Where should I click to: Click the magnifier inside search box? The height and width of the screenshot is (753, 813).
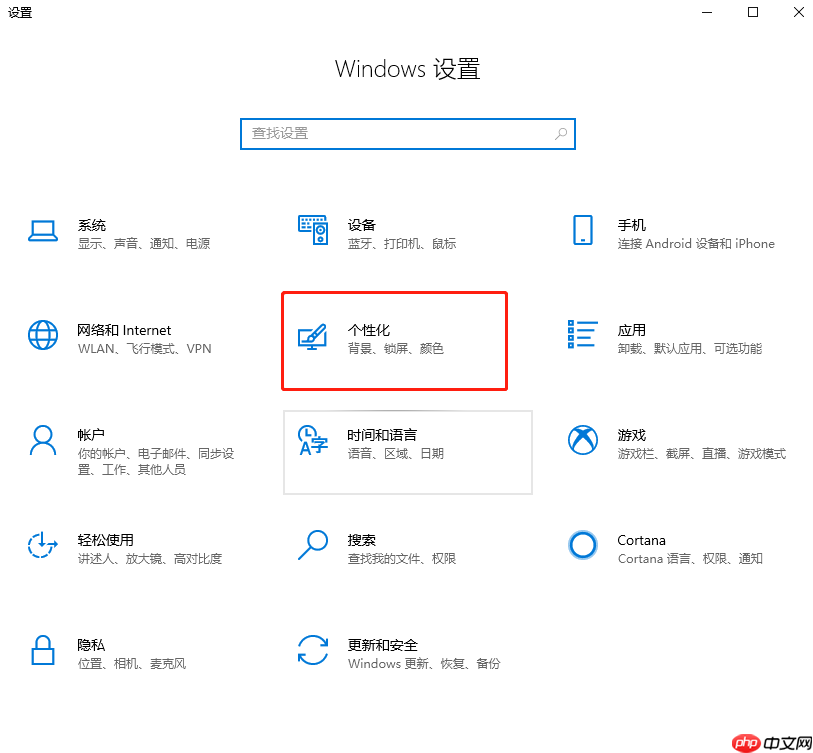560,134
